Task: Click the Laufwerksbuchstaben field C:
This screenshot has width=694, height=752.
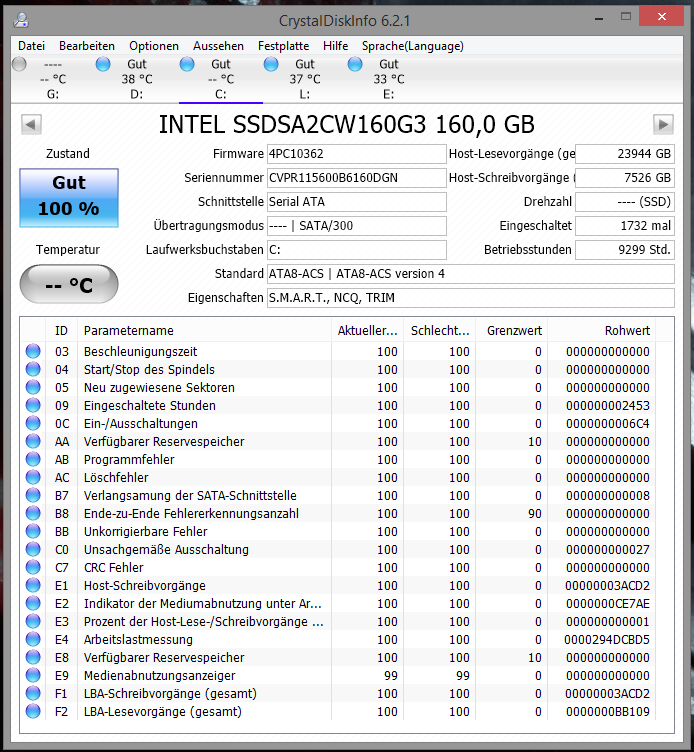Action: tap(356, 250)
